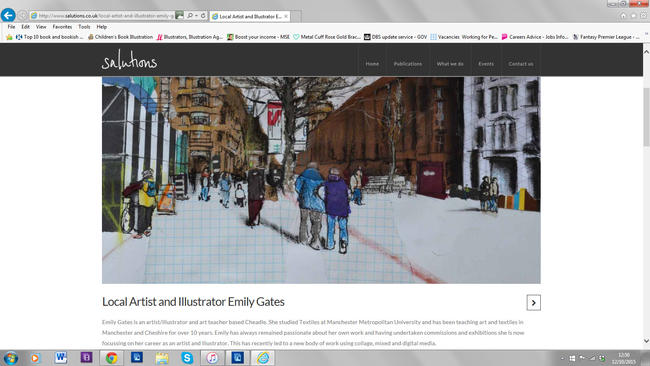The image size is (650, 366).
Task: Open Careers Advice - Jobs Info bookmark
Action: (x=535, y=37)
